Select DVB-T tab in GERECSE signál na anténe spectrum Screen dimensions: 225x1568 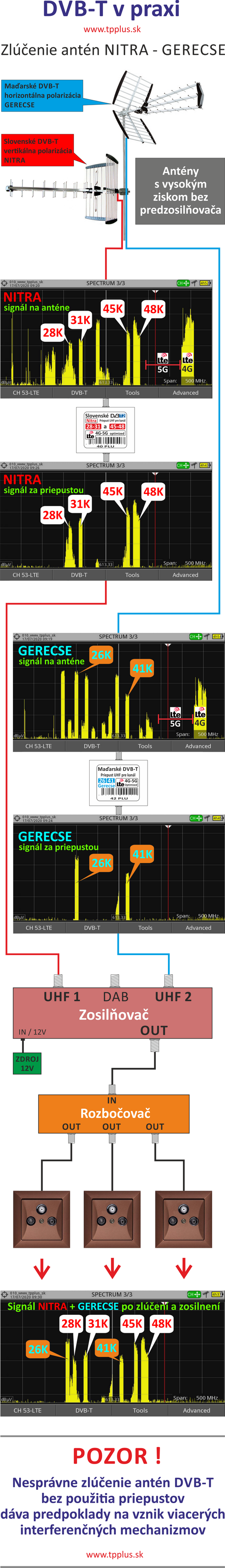[92, 746]
